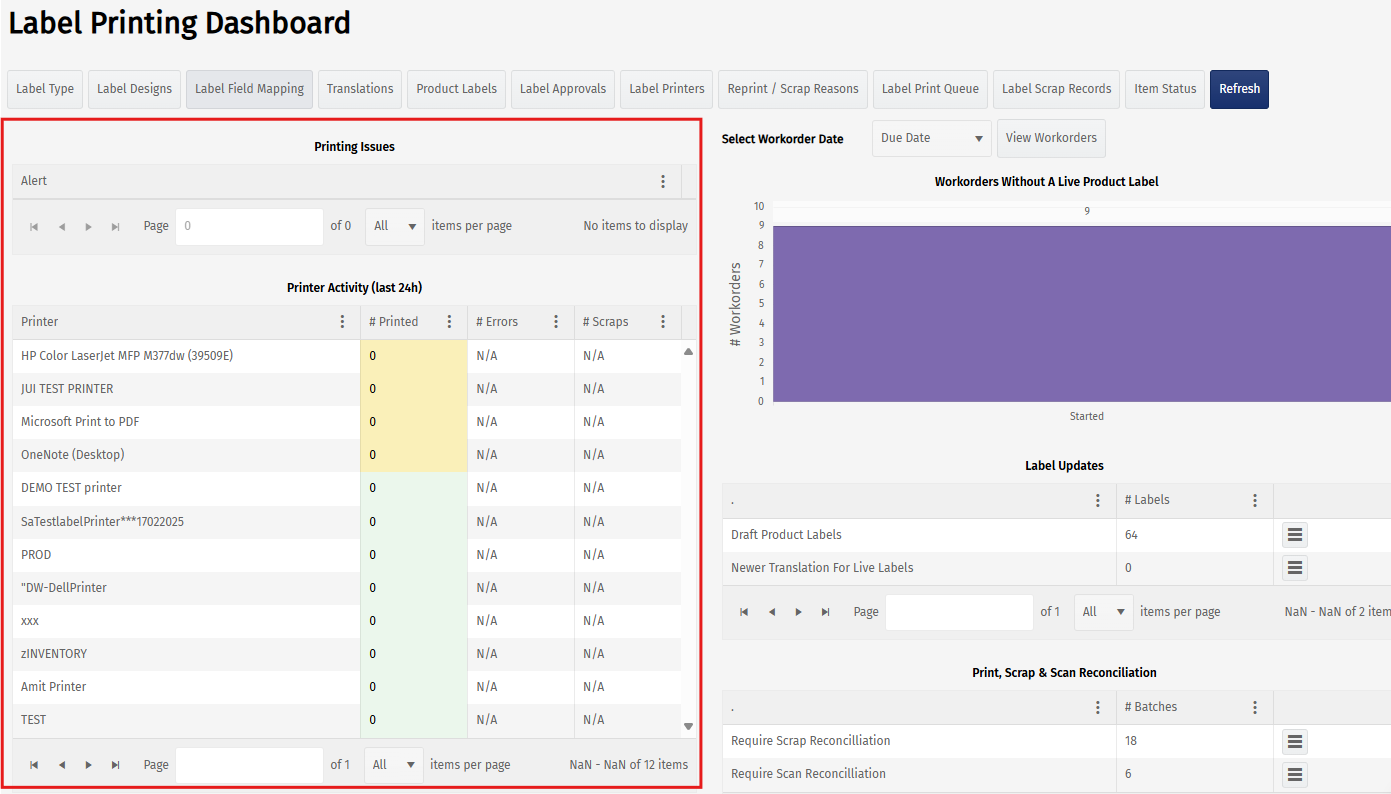Open the Translations tab

point(360,89)
